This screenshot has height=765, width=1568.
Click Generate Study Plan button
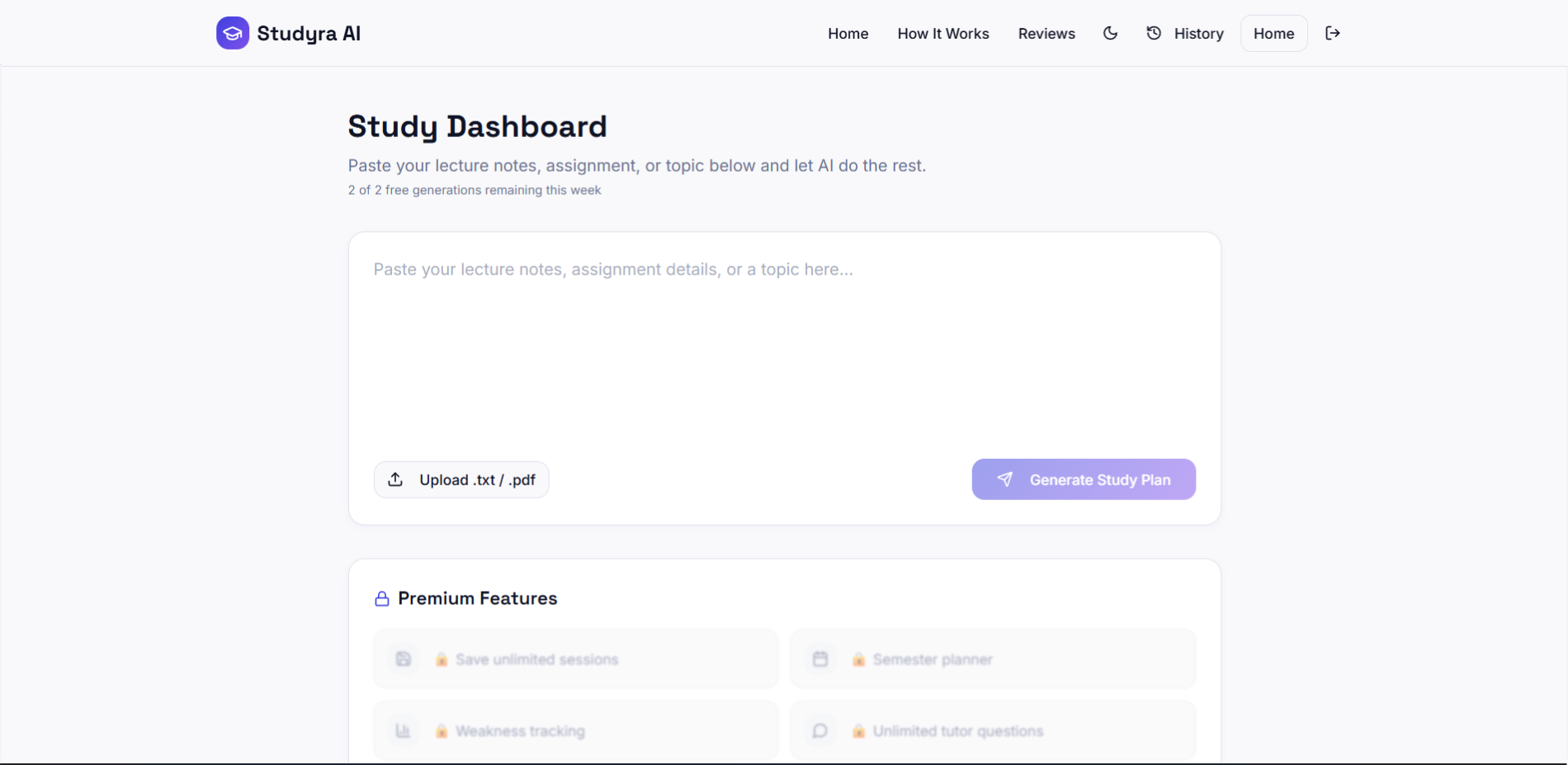(1084, 479)
